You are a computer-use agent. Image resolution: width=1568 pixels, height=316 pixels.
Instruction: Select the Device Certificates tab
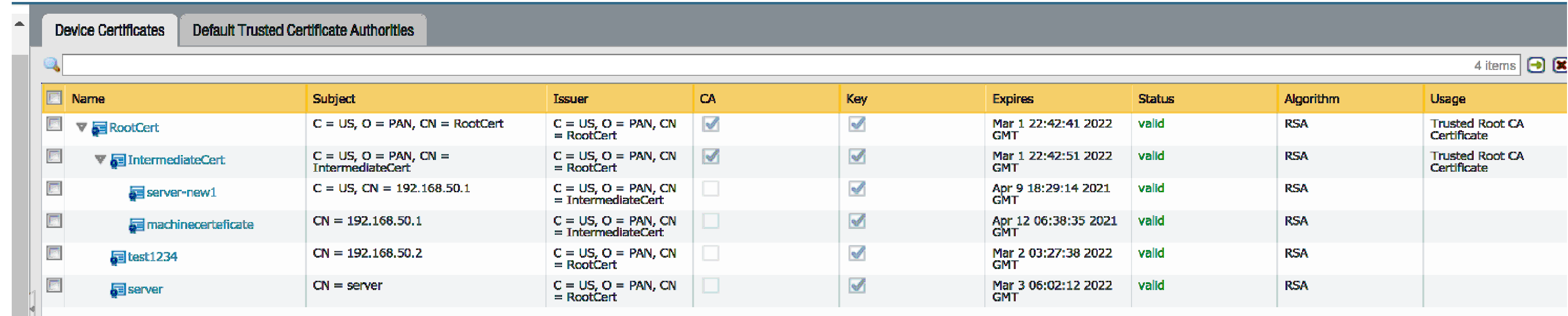click(109, 30)
